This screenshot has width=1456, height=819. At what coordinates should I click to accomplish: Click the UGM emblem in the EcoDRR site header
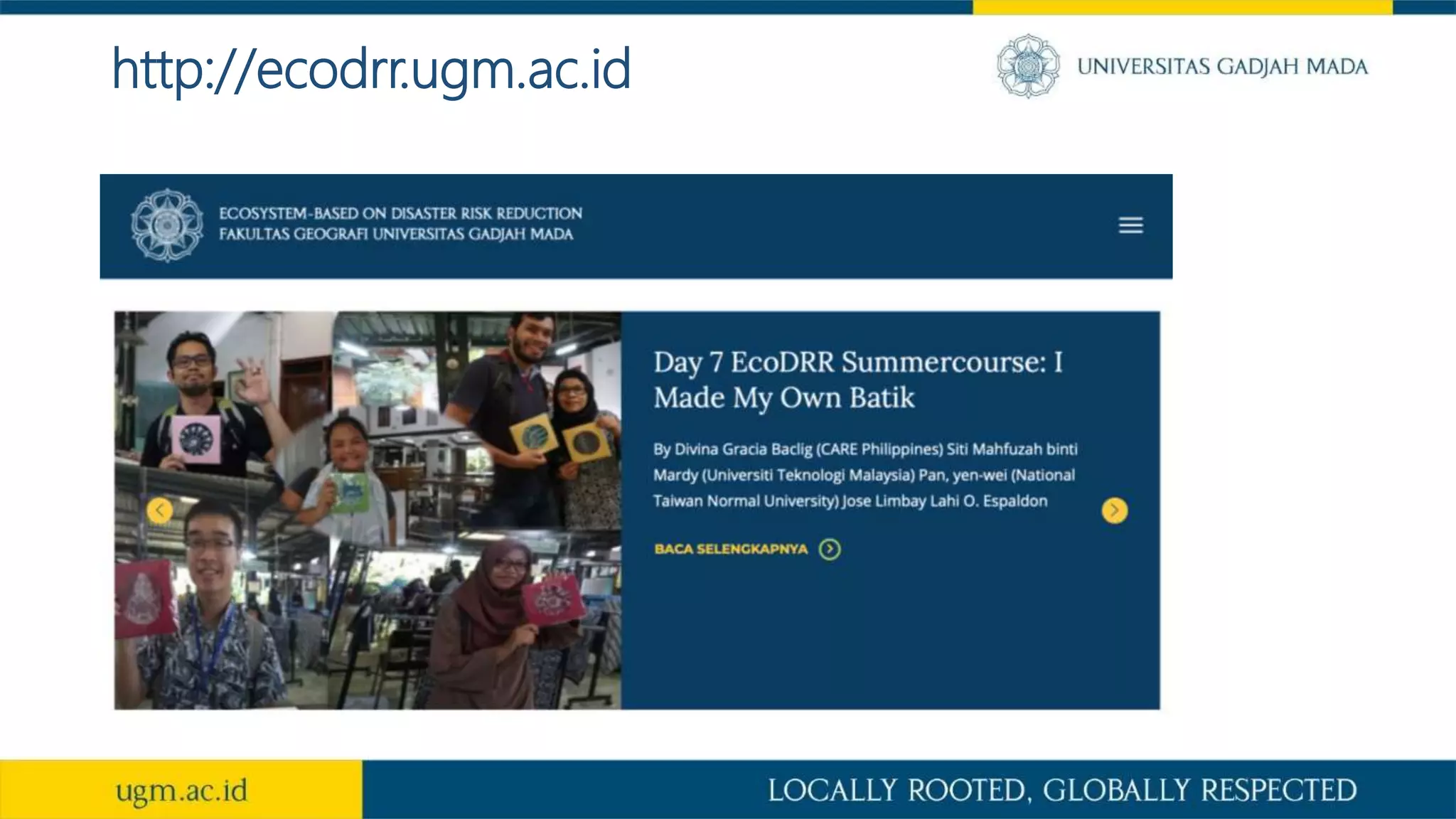click(x=167, y=225)
